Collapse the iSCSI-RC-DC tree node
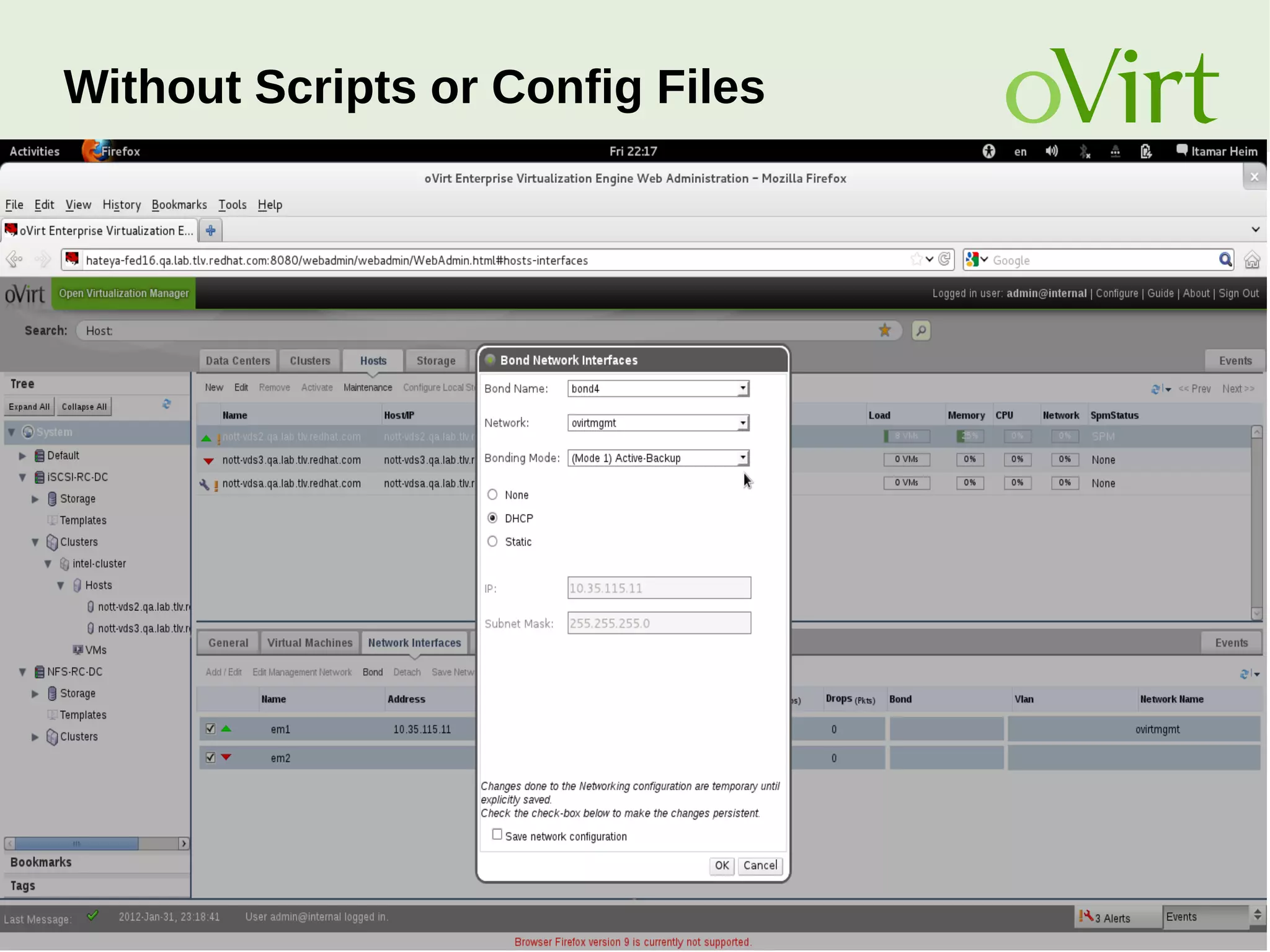This screenshot has height=952, width=1270. [22, 477]
